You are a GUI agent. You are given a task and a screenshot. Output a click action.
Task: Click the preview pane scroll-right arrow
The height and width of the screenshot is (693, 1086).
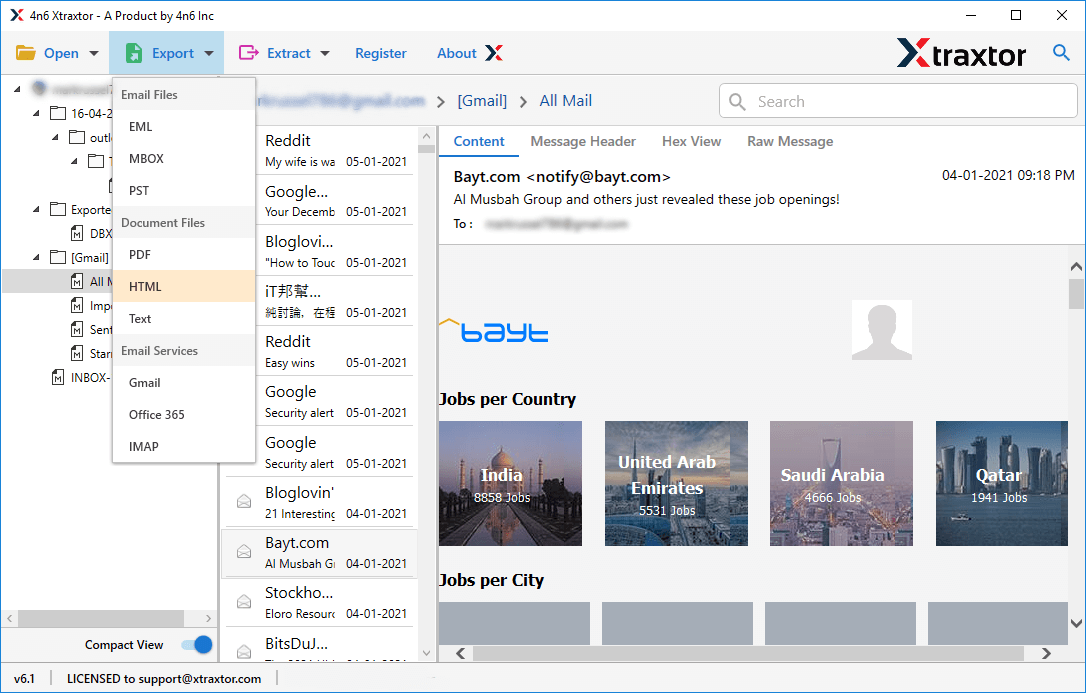point(1046,653)
